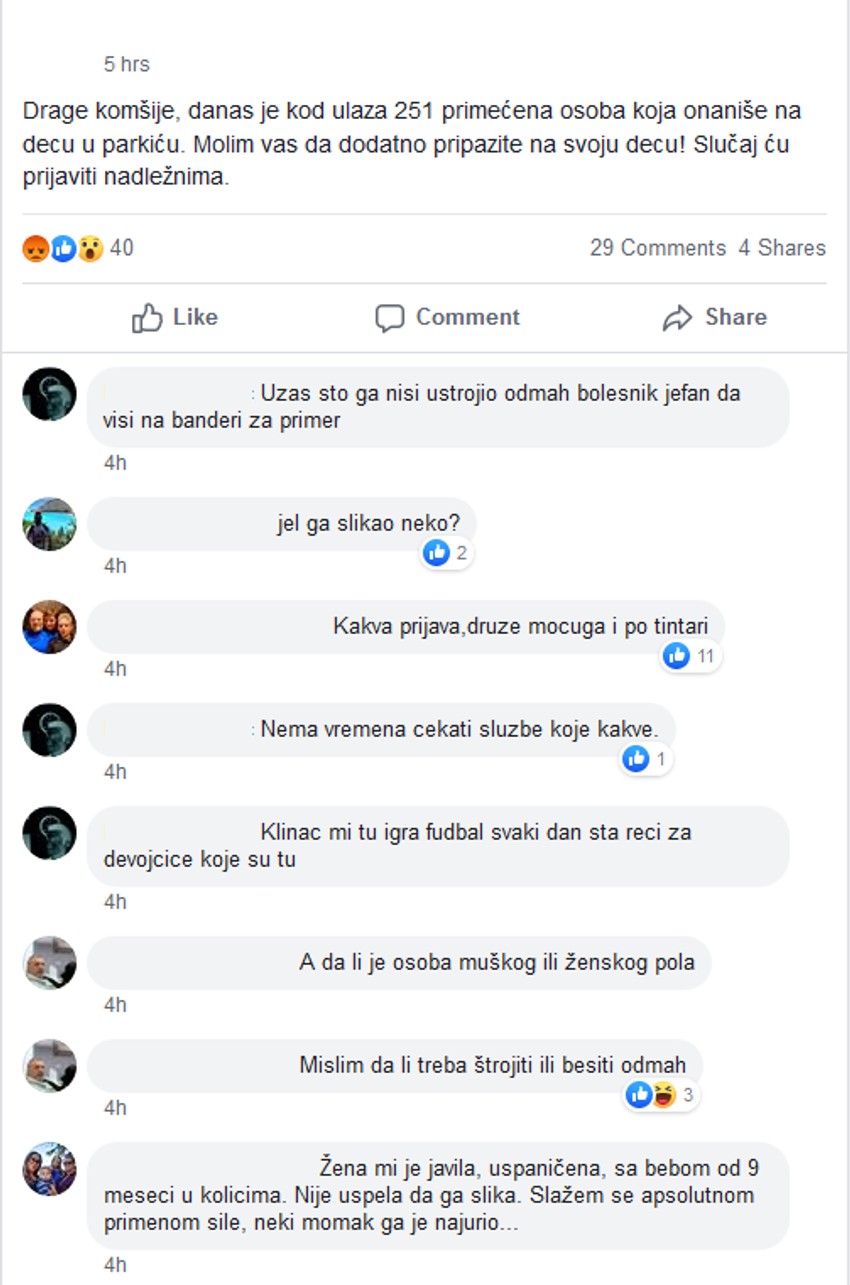This screenshot has width=850, height=1285.
Task: Open the 29 Comments link
Action: [658, 248]
